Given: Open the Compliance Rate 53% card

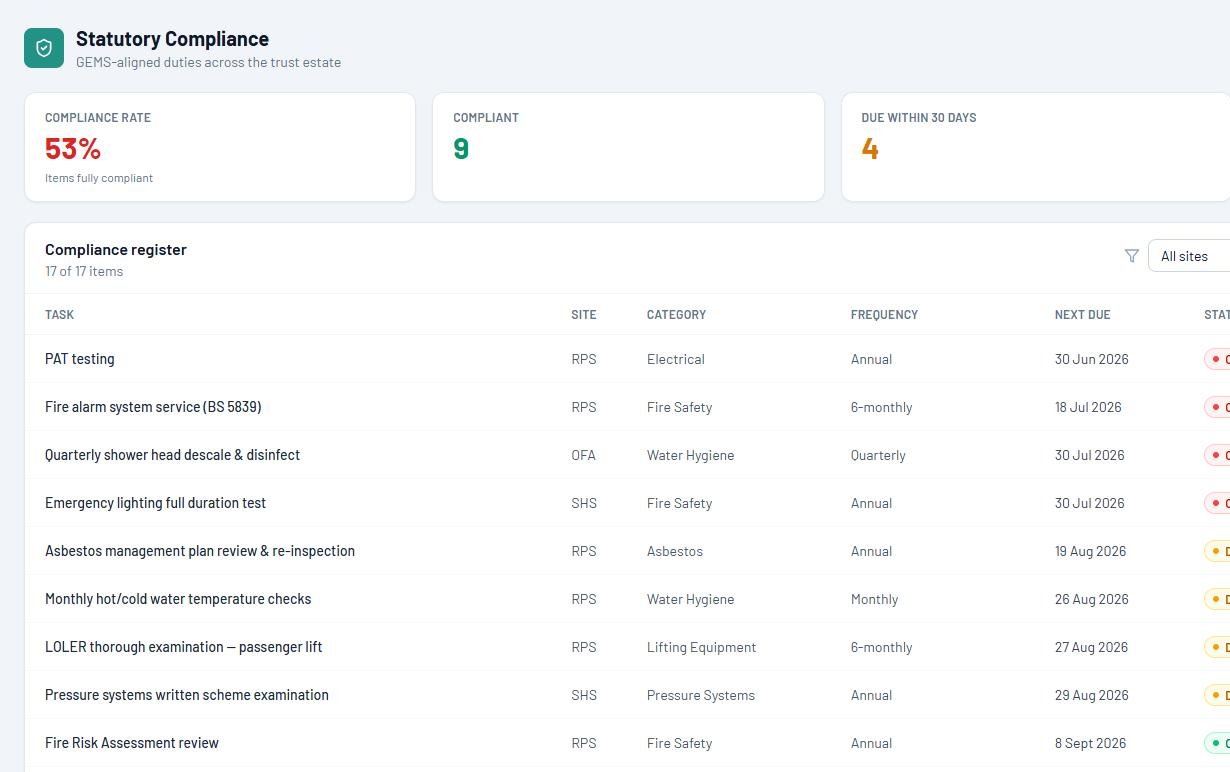Looking at the screenshot, I should coord(220,147).
